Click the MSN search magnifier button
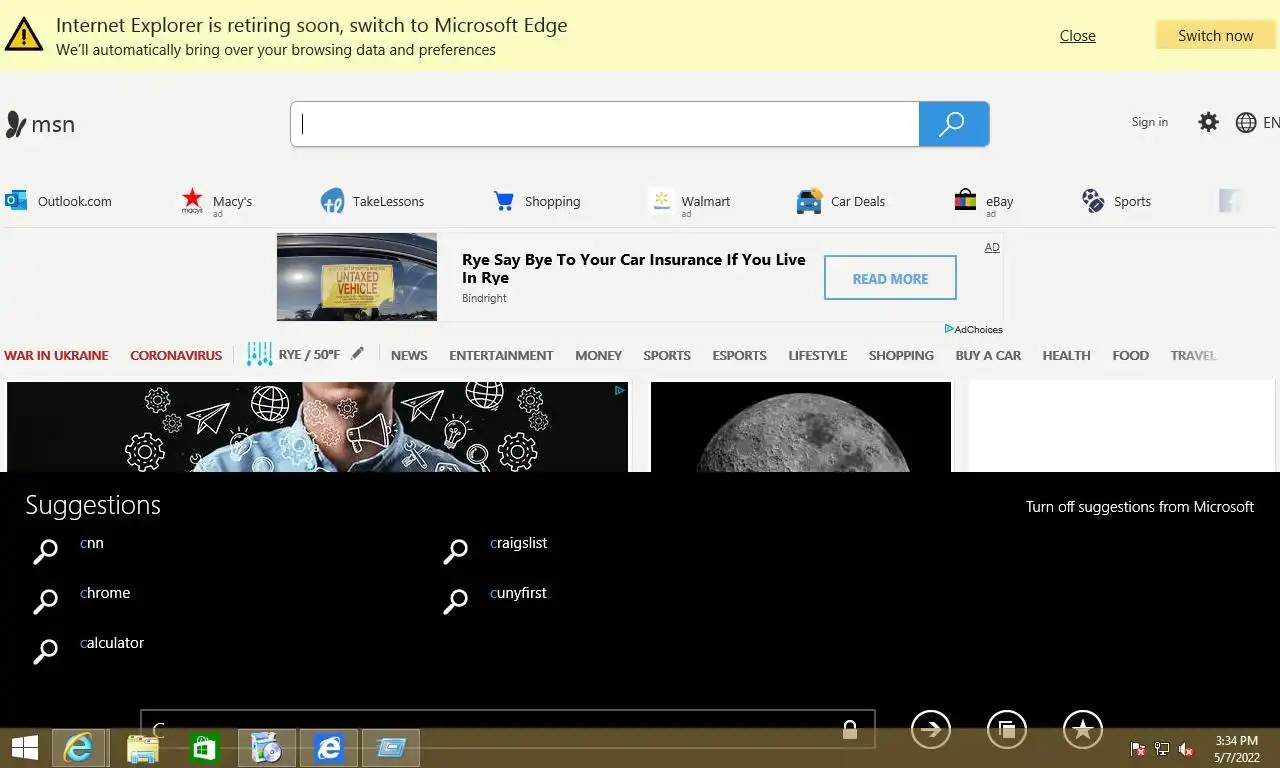The image size is (1280, 768). [954, 124]
